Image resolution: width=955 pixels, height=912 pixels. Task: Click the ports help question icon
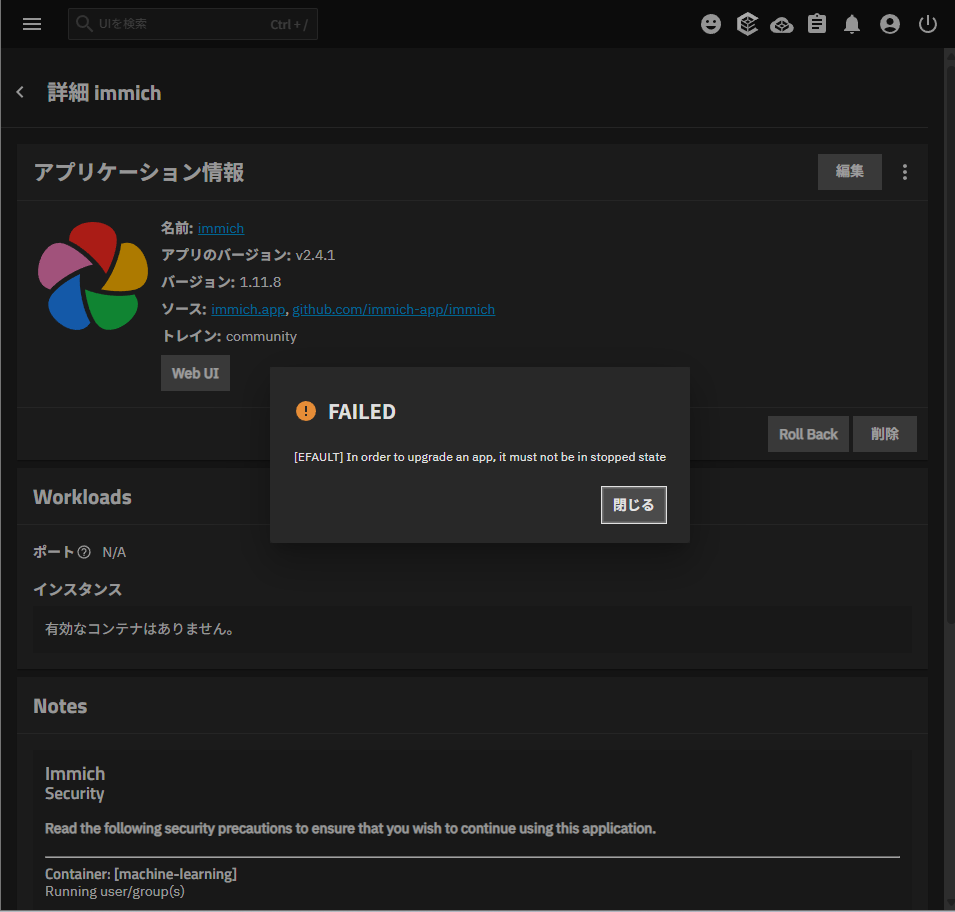point(84,552)
